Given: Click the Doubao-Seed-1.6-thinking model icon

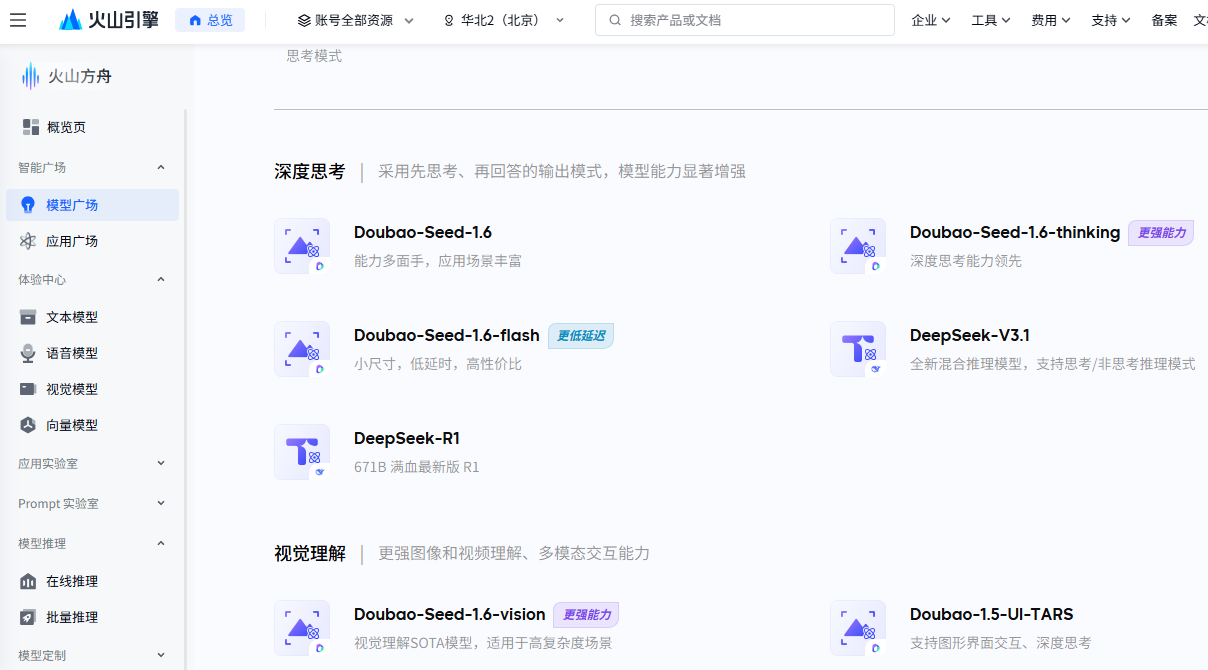Looking at the screenshot, I should click(x=858, y=246).
